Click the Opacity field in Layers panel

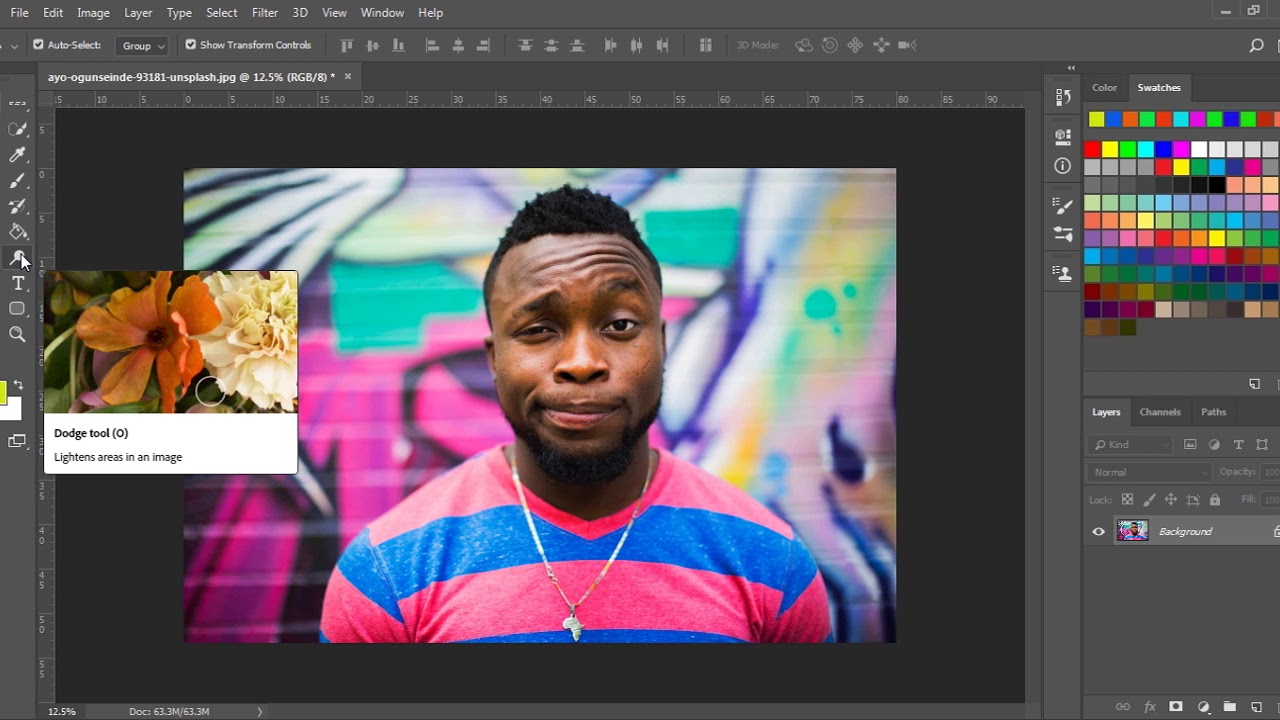1270,472
